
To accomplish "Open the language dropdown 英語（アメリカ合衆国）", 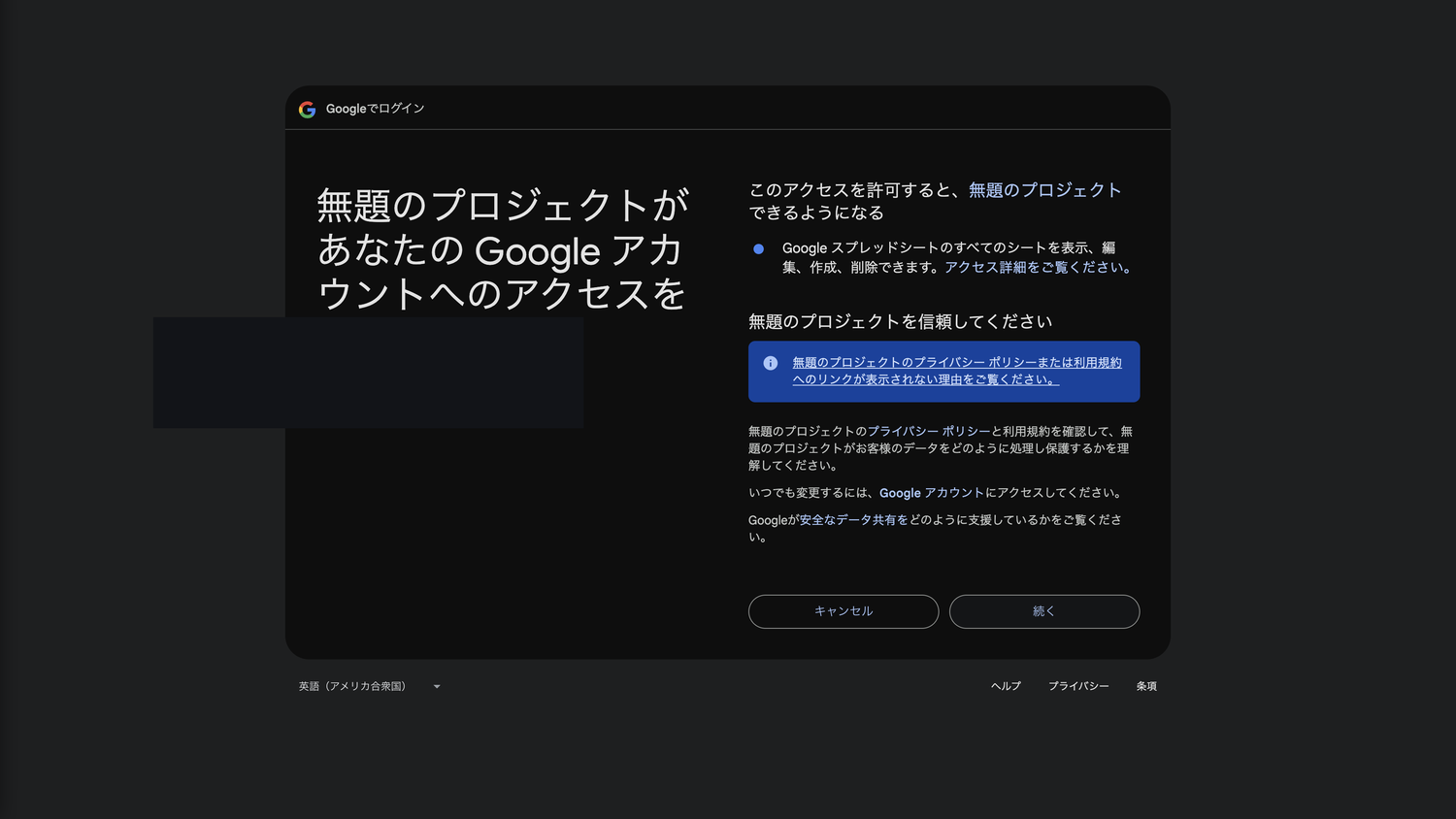I will point(370,686).
